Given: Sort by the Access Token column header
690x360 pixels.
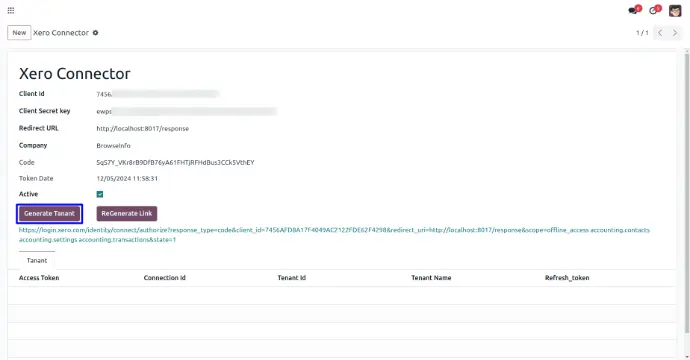Looking at the screenshot, I should click(39, 278).
